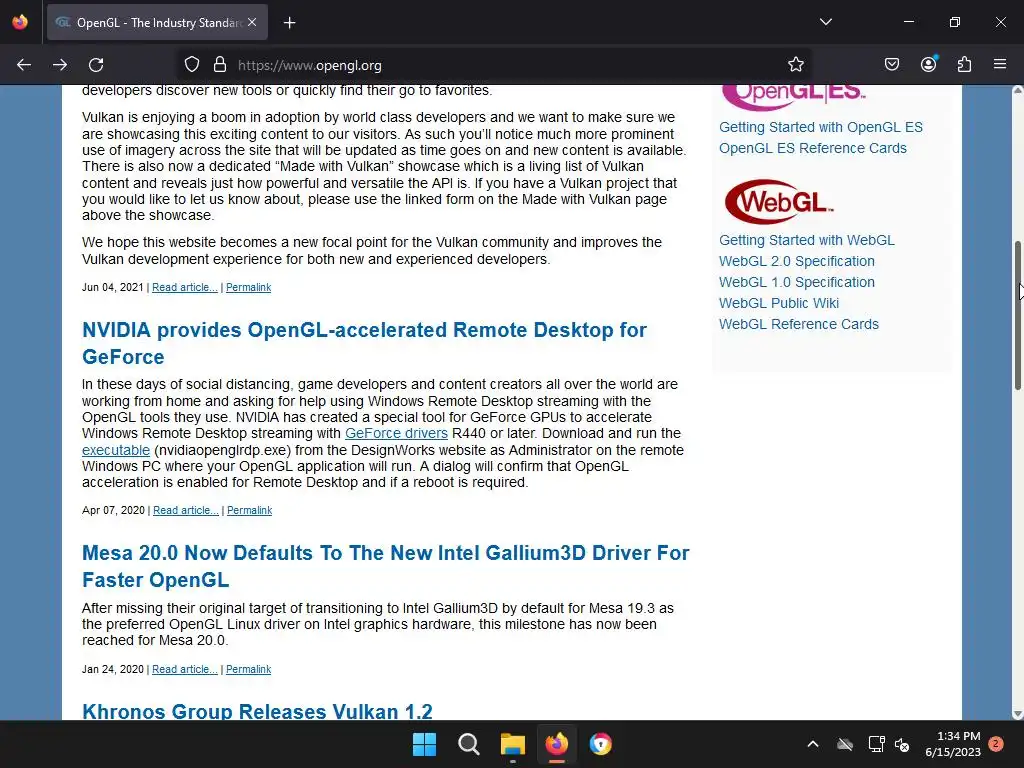Open the Extensions puzzle icon
Image resolution: width=1024 pixels, height=768 pixels.
964,65
